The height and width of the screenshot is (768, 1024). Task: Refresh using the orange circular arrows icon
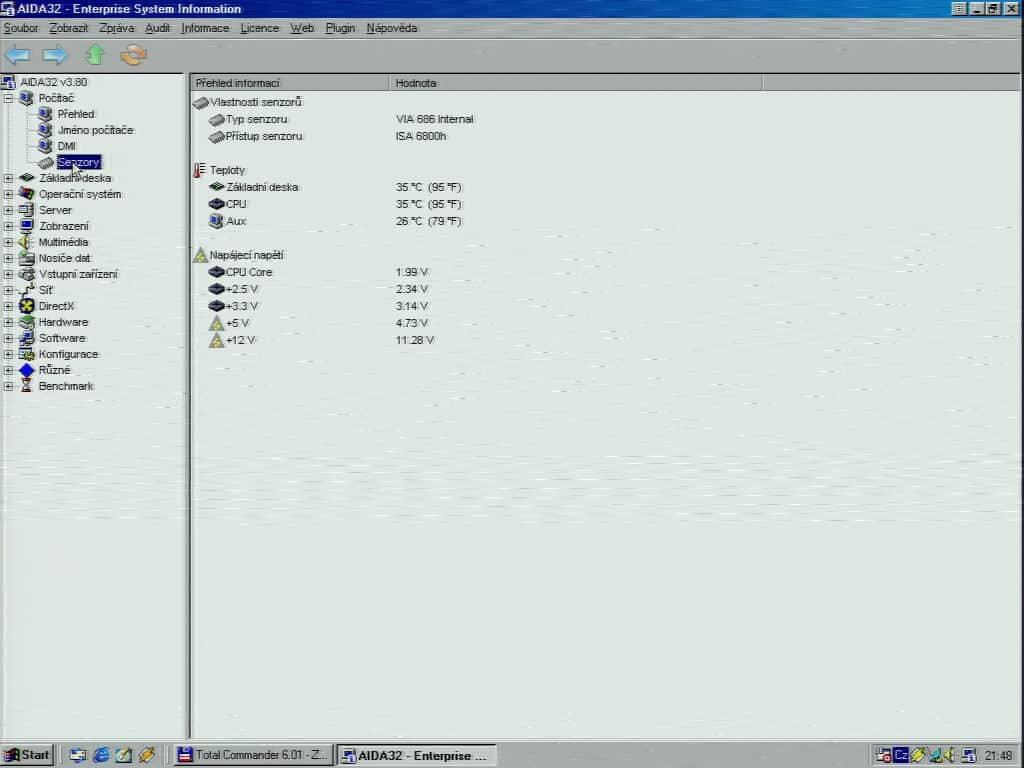click(133, 55)
